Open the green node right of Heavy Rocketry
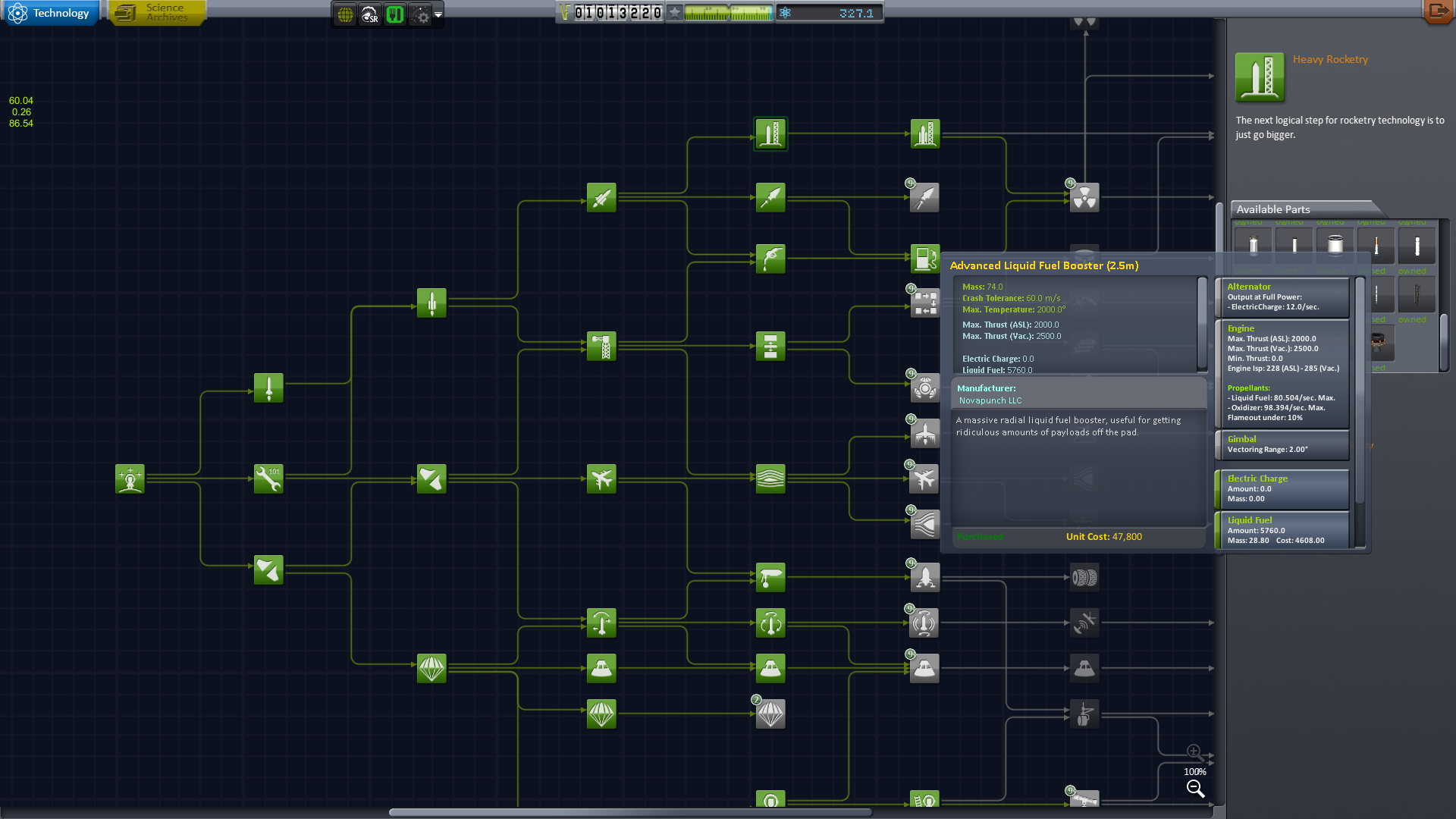This screenshot has height=819, width=1456. (925, 134)
